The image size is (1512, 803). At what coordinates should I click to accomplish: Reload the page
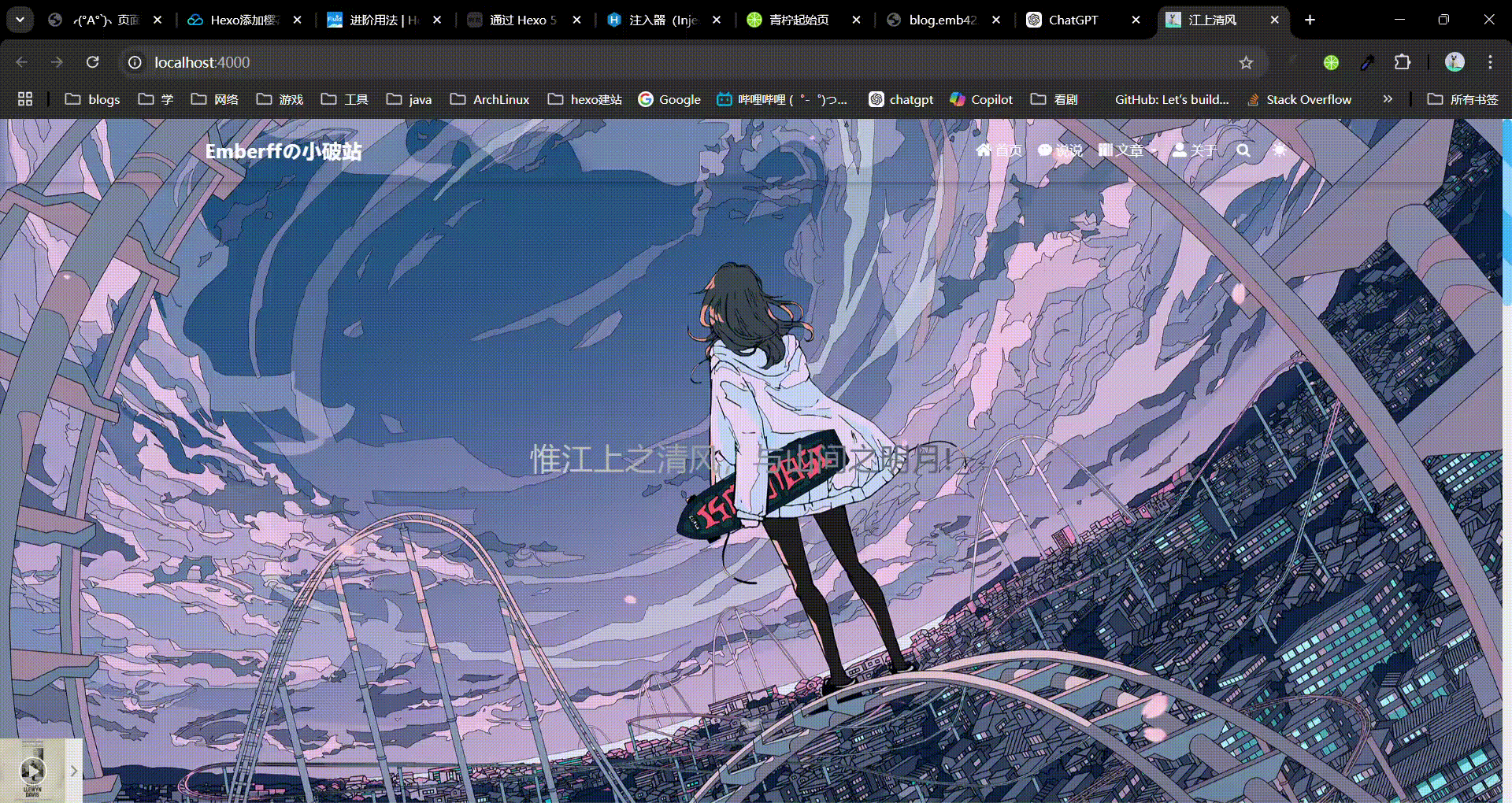pos(93,62)
